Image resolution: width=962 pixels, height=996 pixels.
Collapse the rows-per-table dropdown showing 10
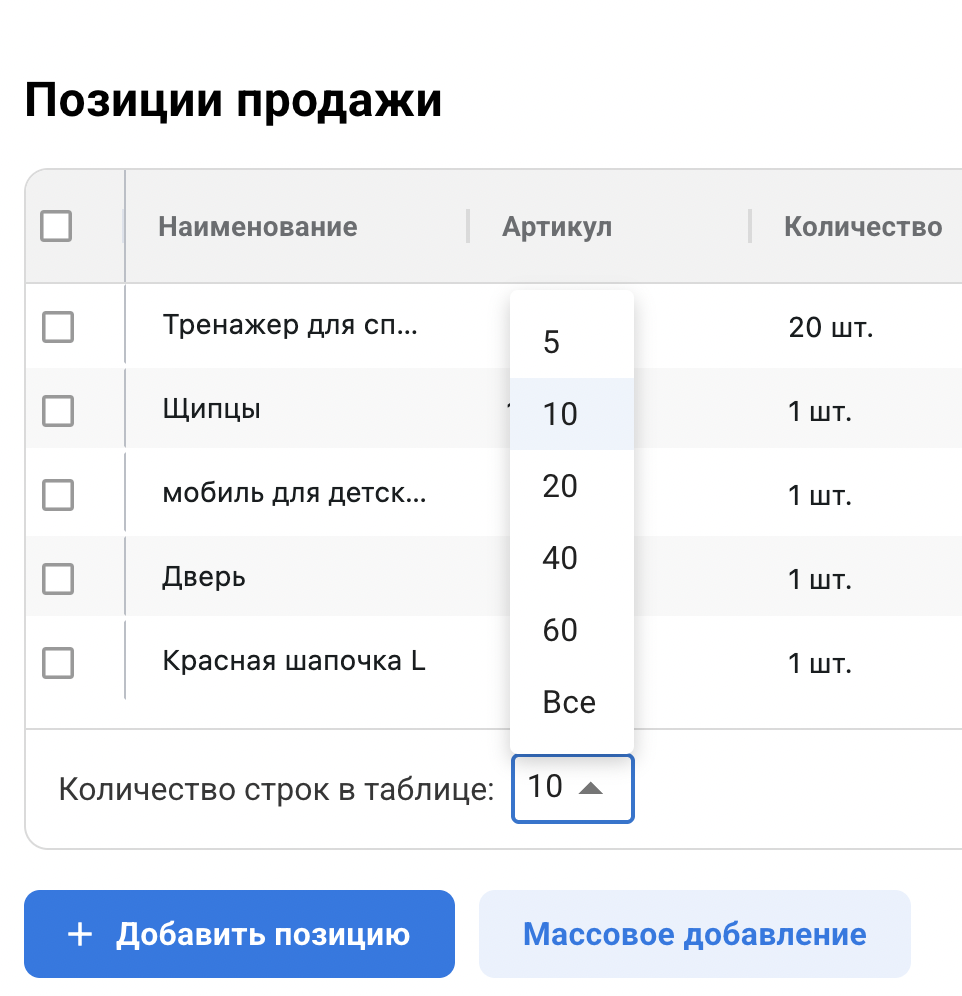point(571,788)
